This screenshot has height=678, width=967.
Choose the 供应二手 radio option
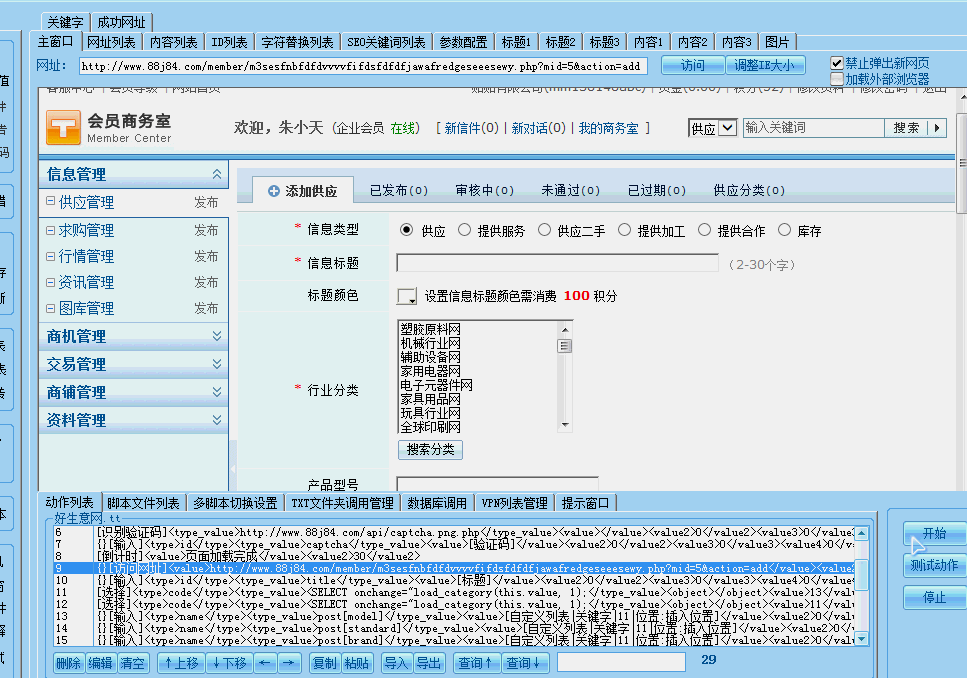click(x=544, y=230)
